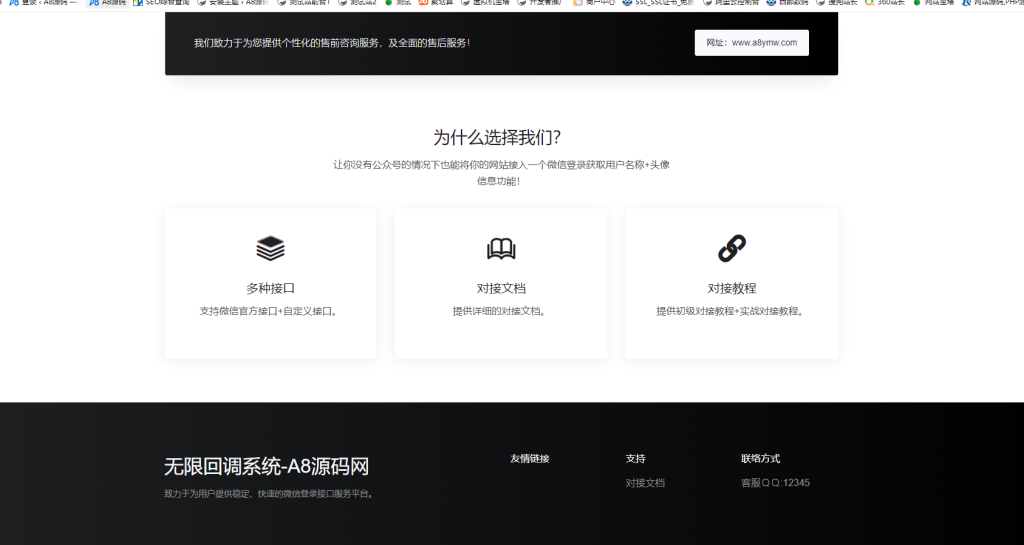Click the banner text 我们致力于为您提供个性化的售前咨询服务
This screenshot has width=1024, height=545.
pyautogui.click(x=332, y=42)
